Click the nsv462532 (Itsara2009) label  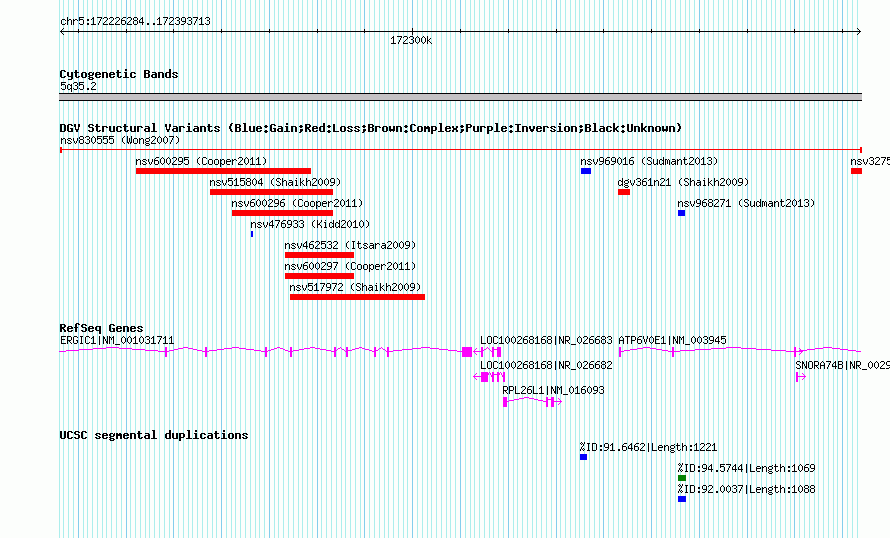click(350, 245)
